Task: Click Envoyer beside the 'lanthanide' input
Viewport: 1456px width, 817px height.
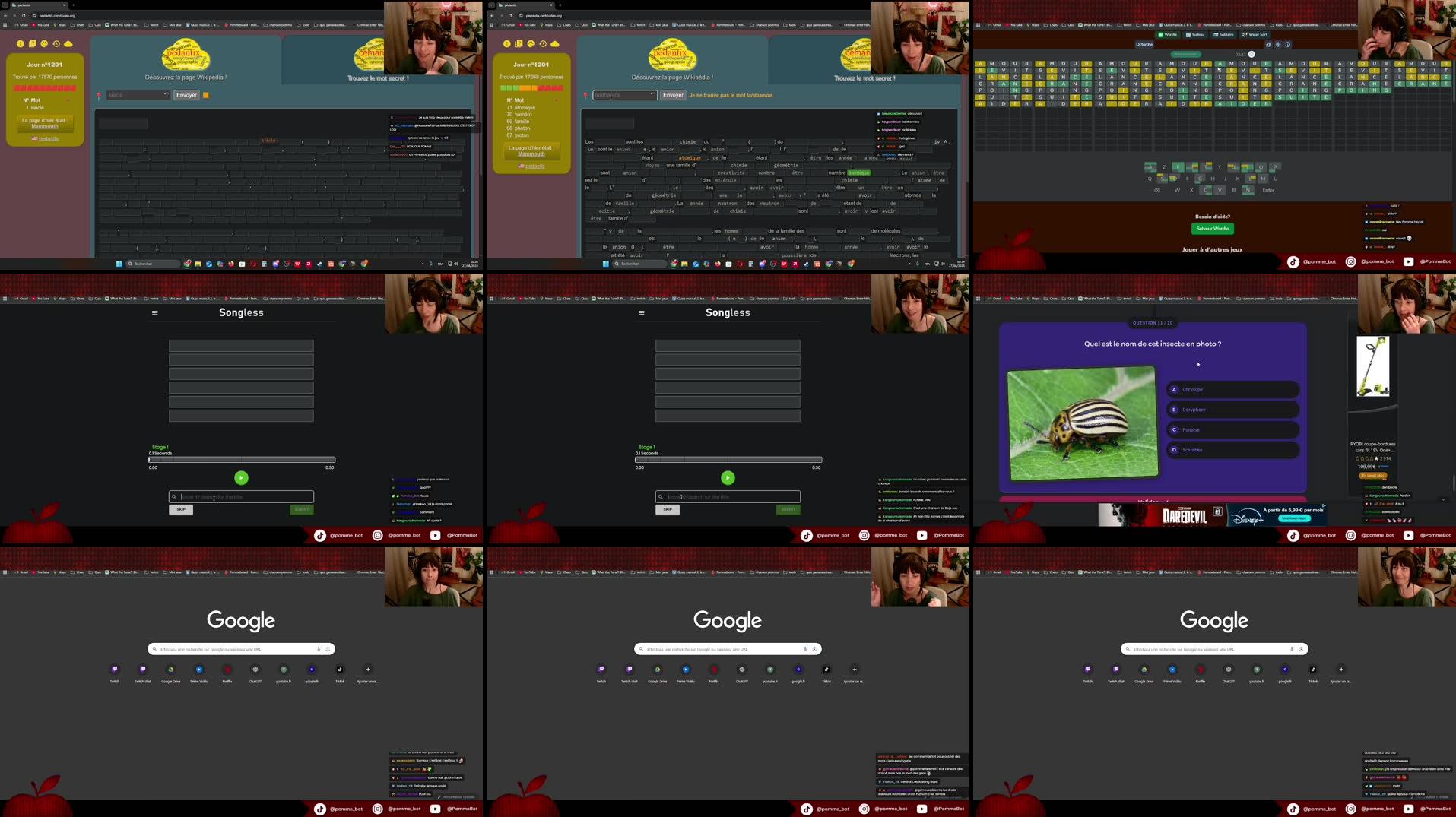Action: (673, 95)
